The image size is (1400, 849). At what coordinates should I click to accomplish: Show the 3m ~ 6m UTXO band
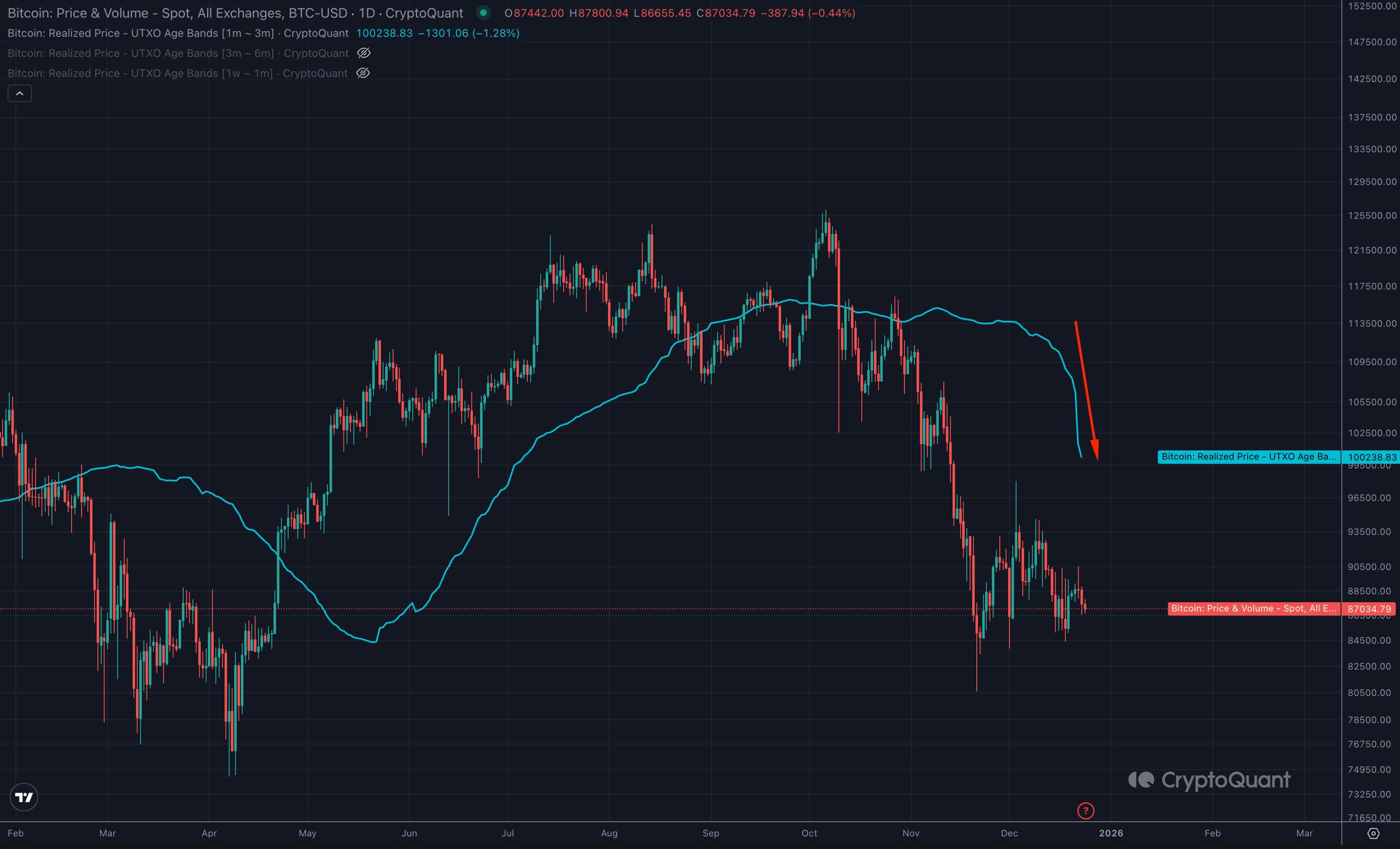point(364,53)
